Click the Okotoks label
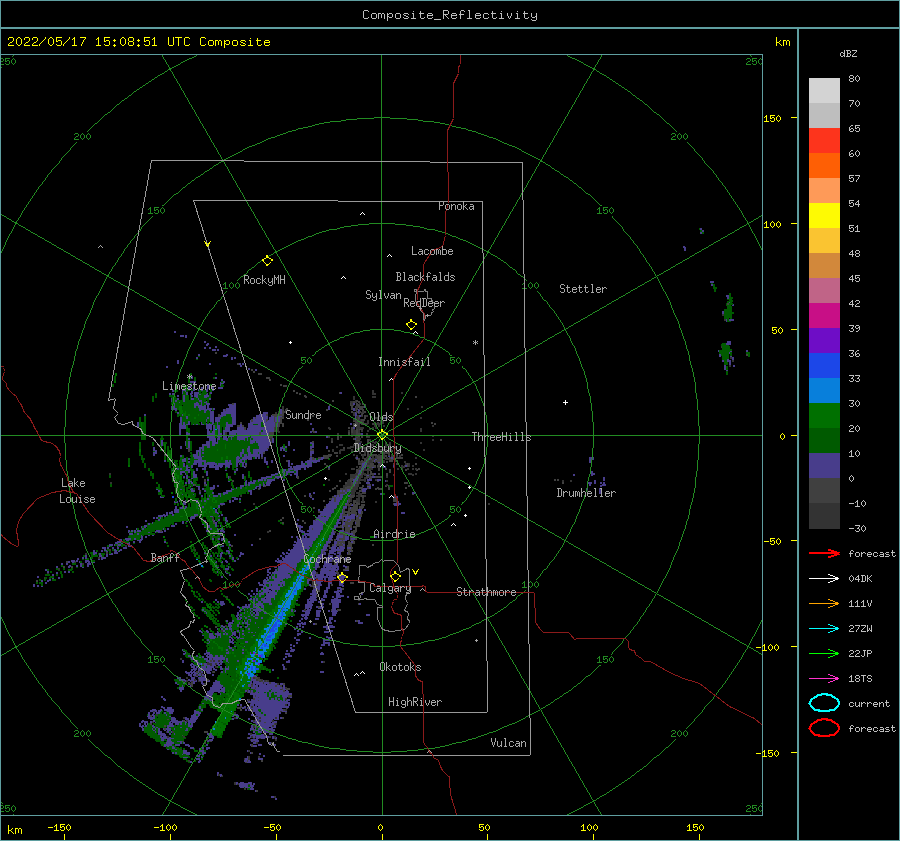 pos(400,667)
